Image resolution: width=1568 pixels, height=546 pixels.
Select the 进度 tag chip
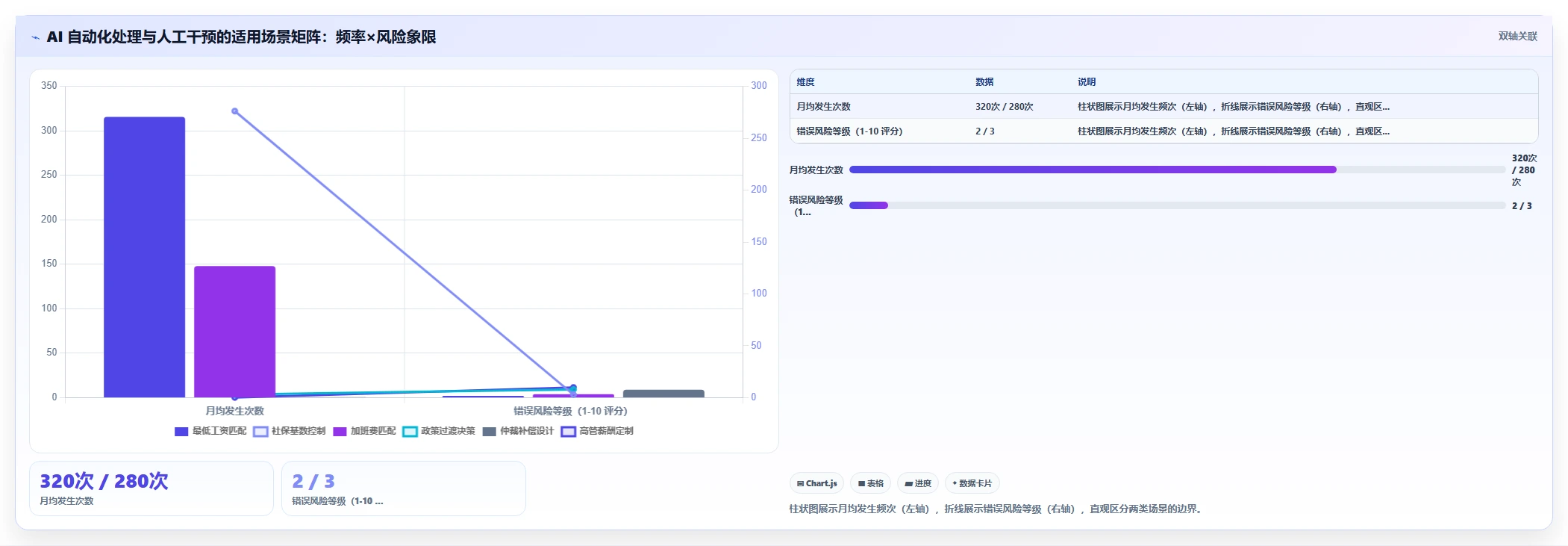pos(918,483)
